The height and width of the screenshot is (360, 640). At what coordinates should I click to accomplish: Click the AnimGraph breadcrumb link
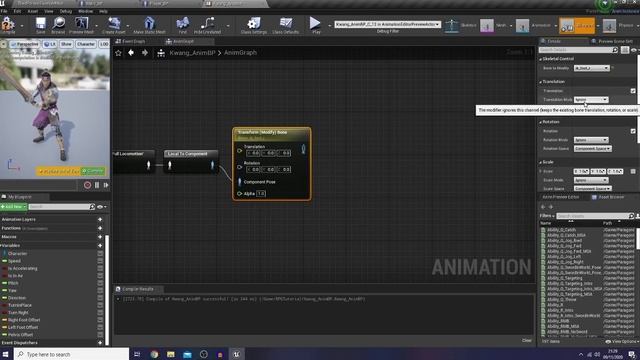point(240,53)
